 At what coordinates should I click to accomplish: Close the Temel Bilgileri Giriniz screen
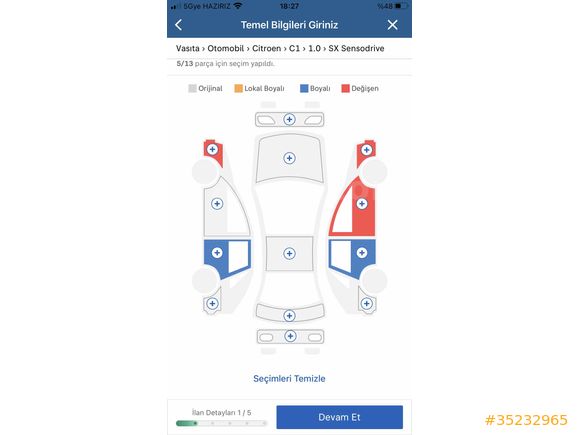coord(392,25)
